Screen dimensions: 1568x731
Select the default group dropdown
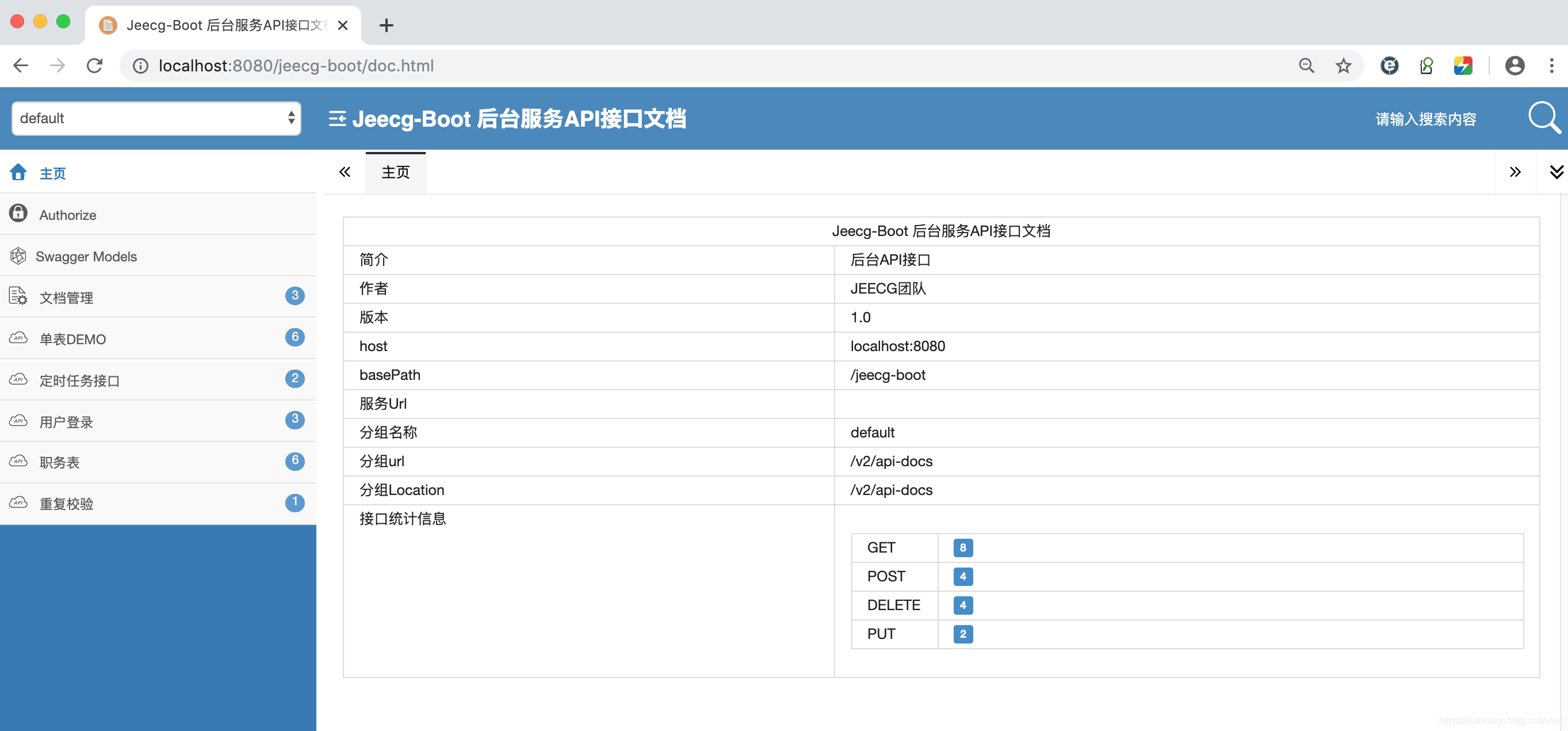pyautogui.click(x=155, y=118)
